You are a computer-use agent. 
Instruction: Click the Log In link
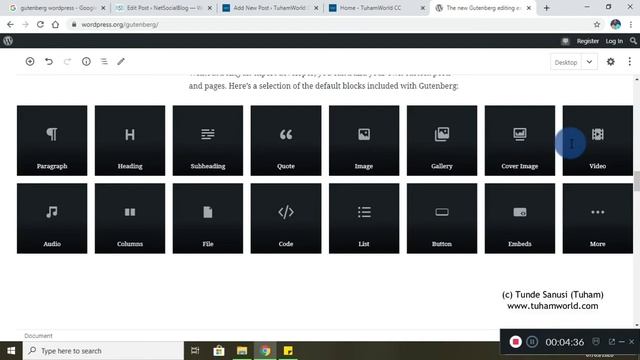pyautogui.click(x=614, y=41)
